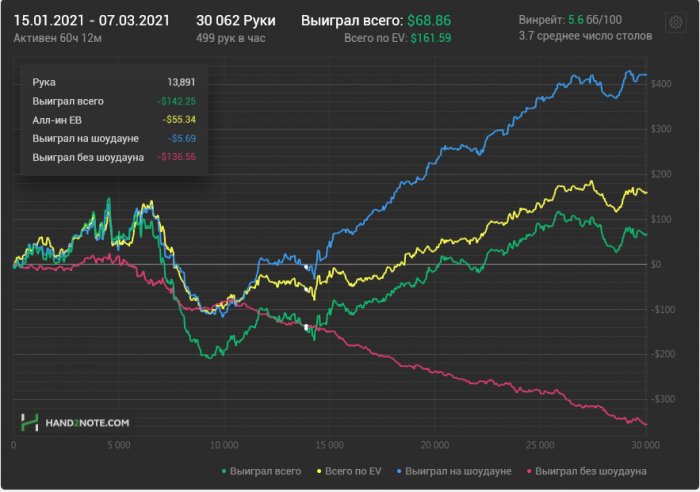Click the green legend dot for 'Выиграл всего'
This screenshot has width=700, height=492.
coord(224,471)
